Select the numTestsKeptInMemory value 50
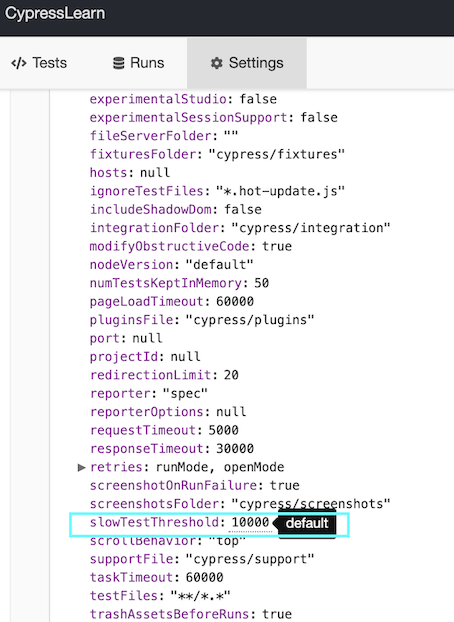The height and width of the screenshot is (622, 454). point(262,283)
